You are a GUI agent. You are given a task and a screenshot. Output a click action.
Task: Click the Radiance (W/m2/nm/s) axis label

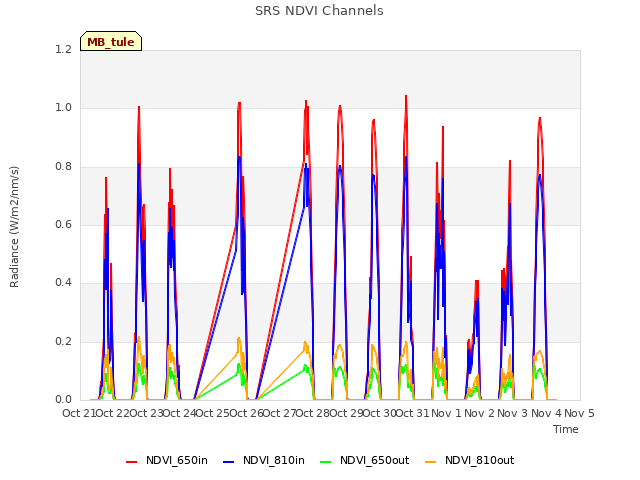tap(14, 227)
